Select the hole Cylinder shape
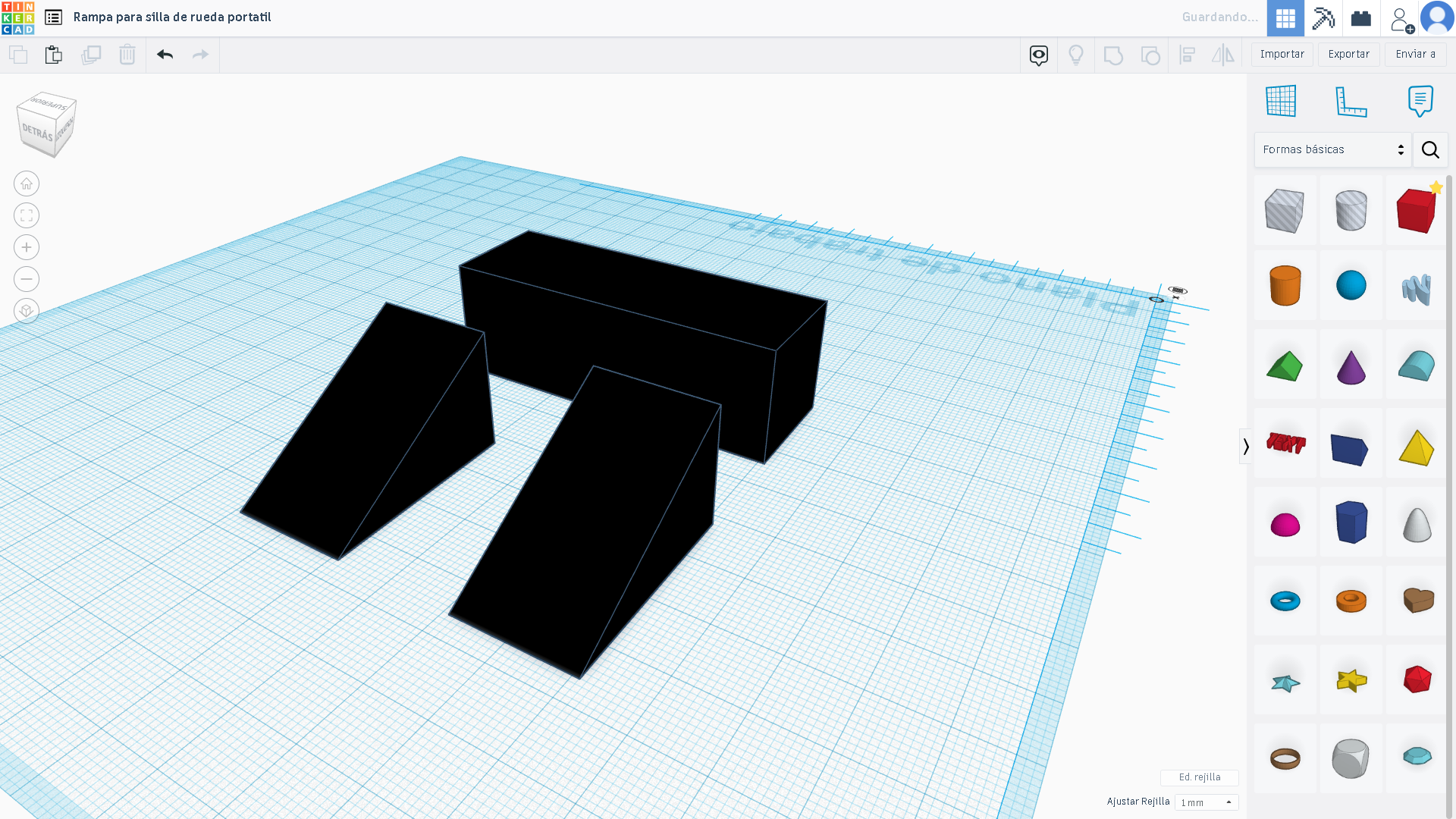1456x819 pixels. [1351, 210]
